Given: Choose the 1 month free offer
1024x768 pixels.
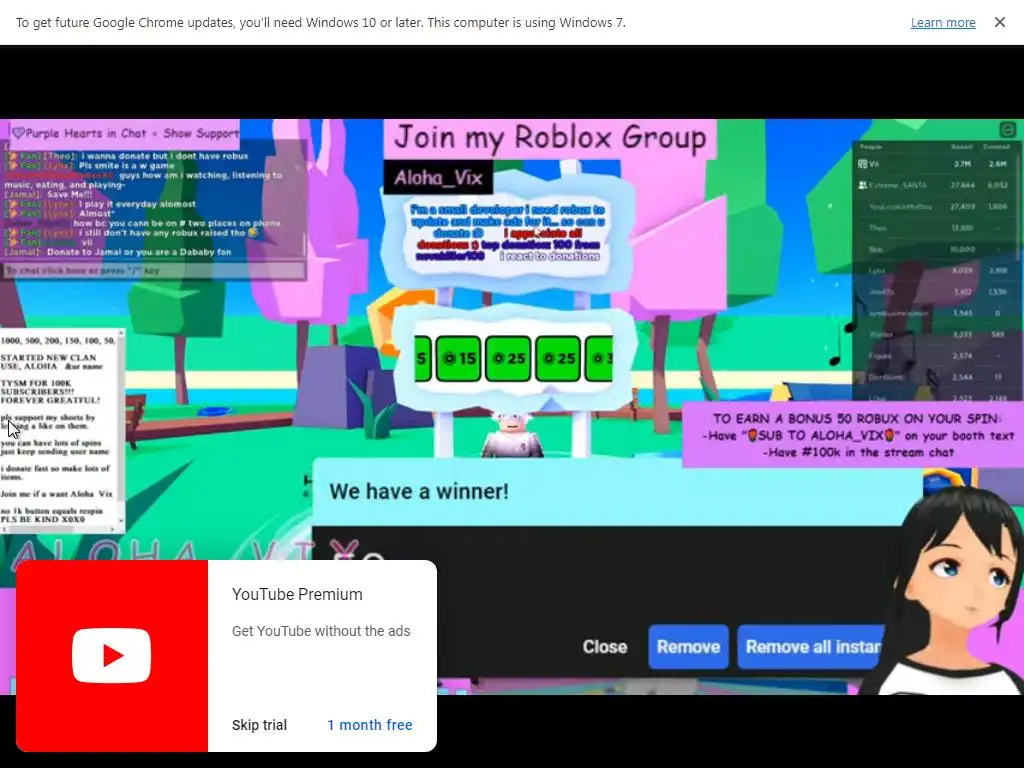Looking at the screenshot, I should coord(370,725).
